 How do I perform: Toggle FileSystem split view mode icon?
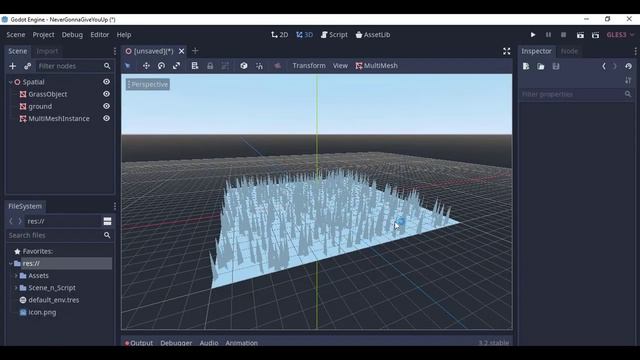pos(107,221)
